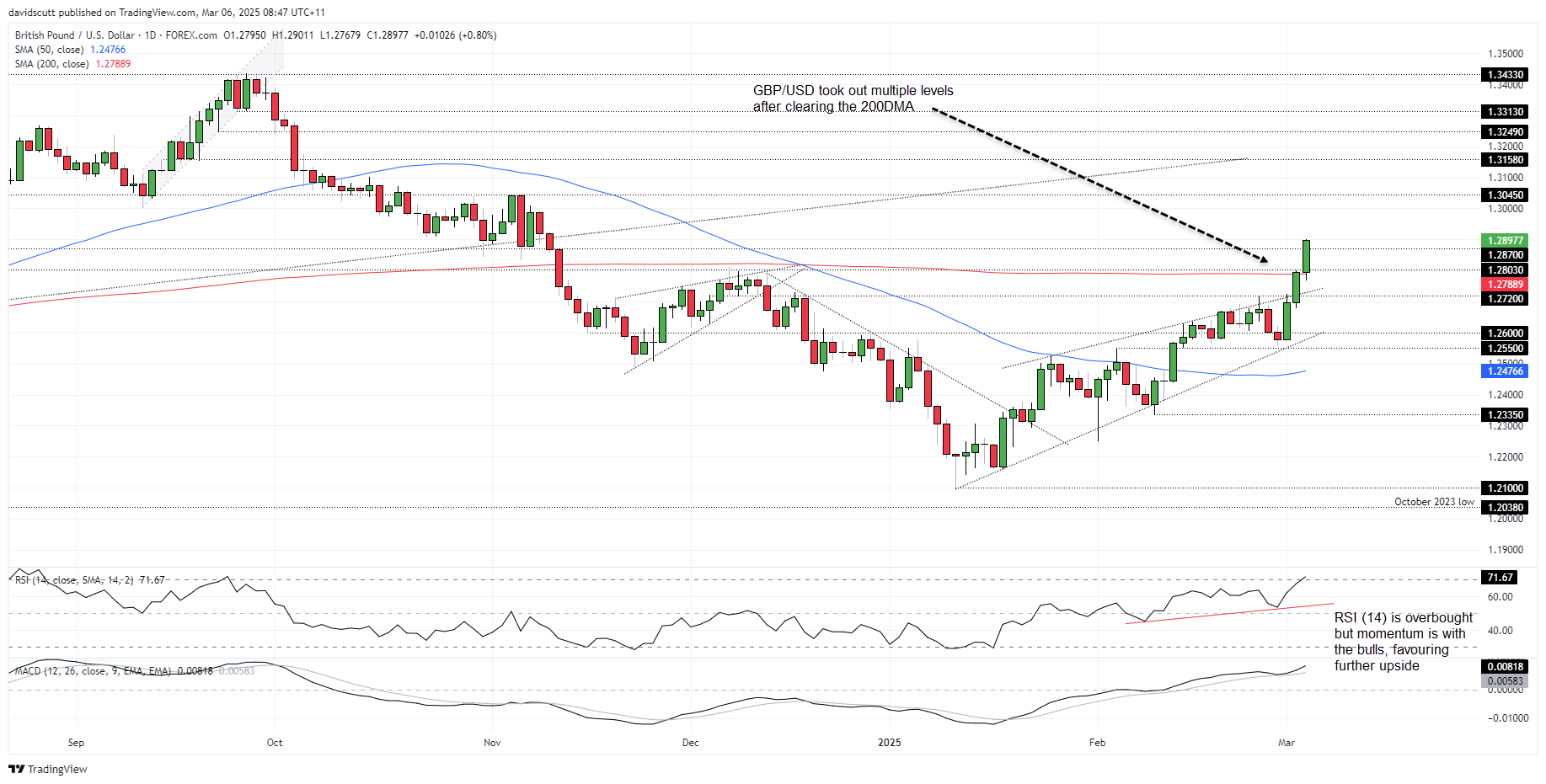Click the blue 1.24766 SMA 50 label

click(1506, 371)
